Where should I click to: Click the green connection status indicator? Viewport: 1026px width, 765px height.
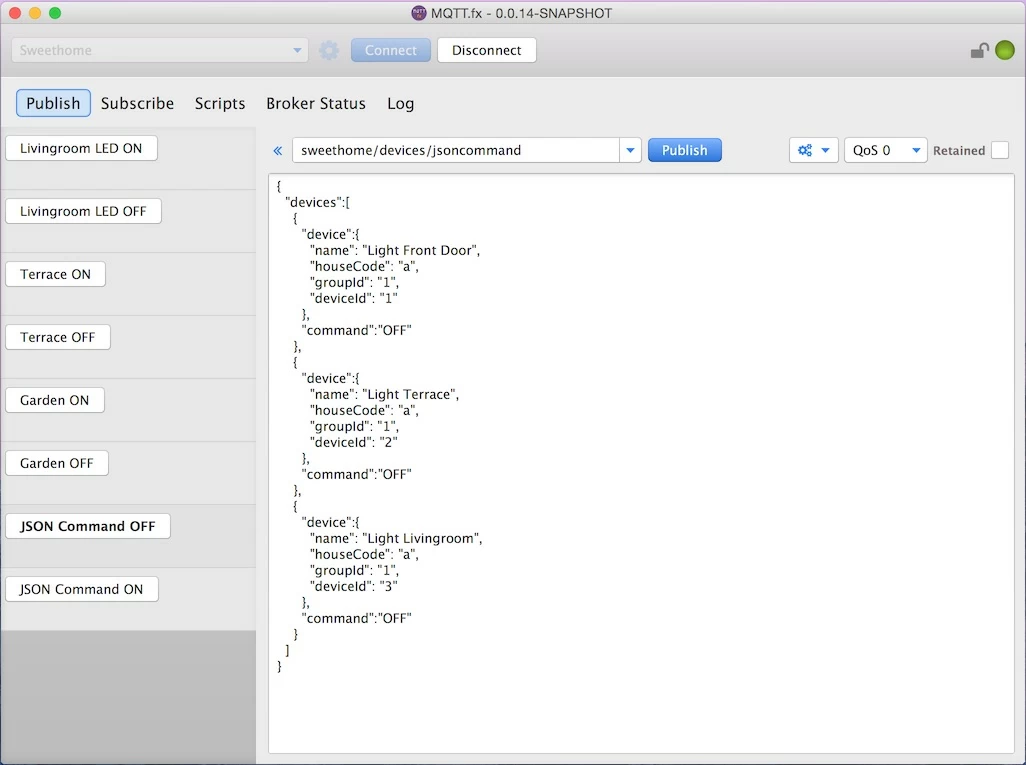(x=1004, y=50)
